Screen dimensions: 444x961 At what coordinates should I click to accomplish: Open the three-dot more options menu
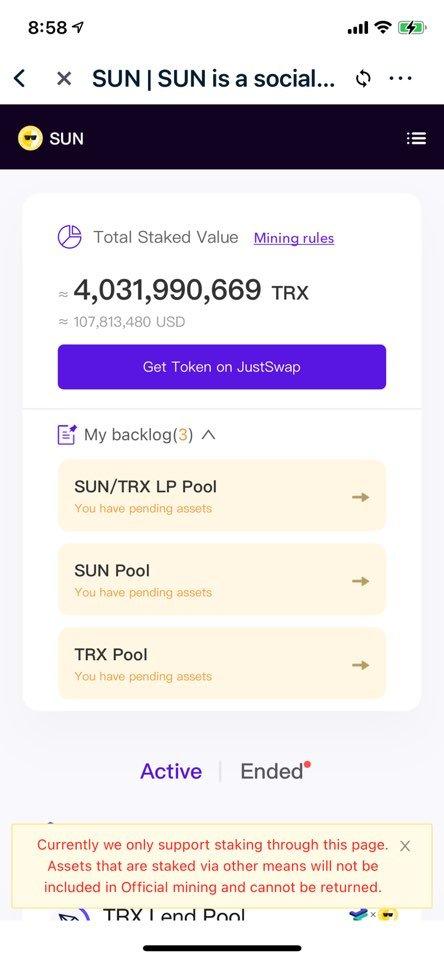(400, 78)
